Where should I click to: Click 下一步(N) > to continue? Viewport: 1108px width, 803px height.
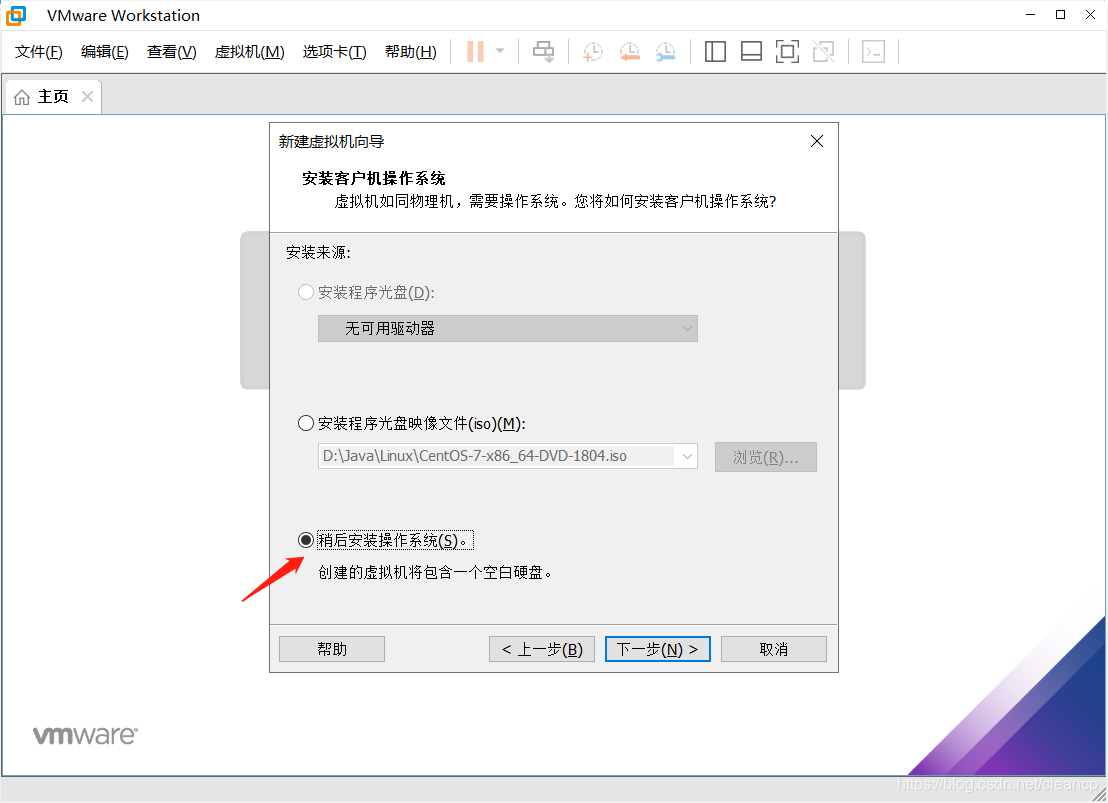657,649
